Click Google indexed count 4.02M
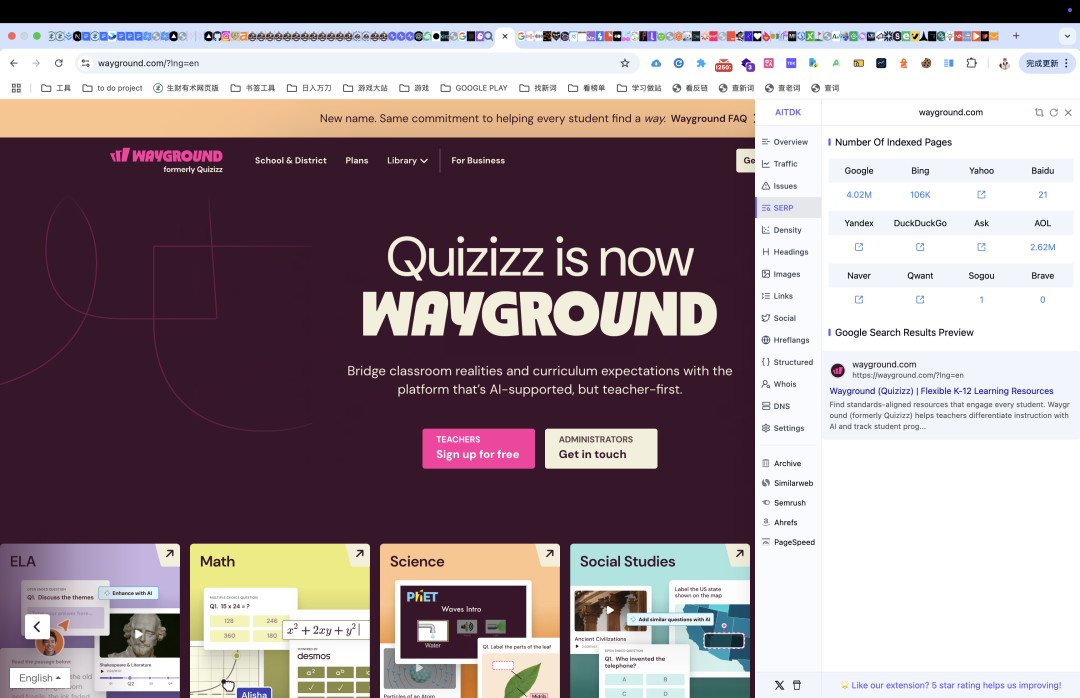 tap(859, 195)
